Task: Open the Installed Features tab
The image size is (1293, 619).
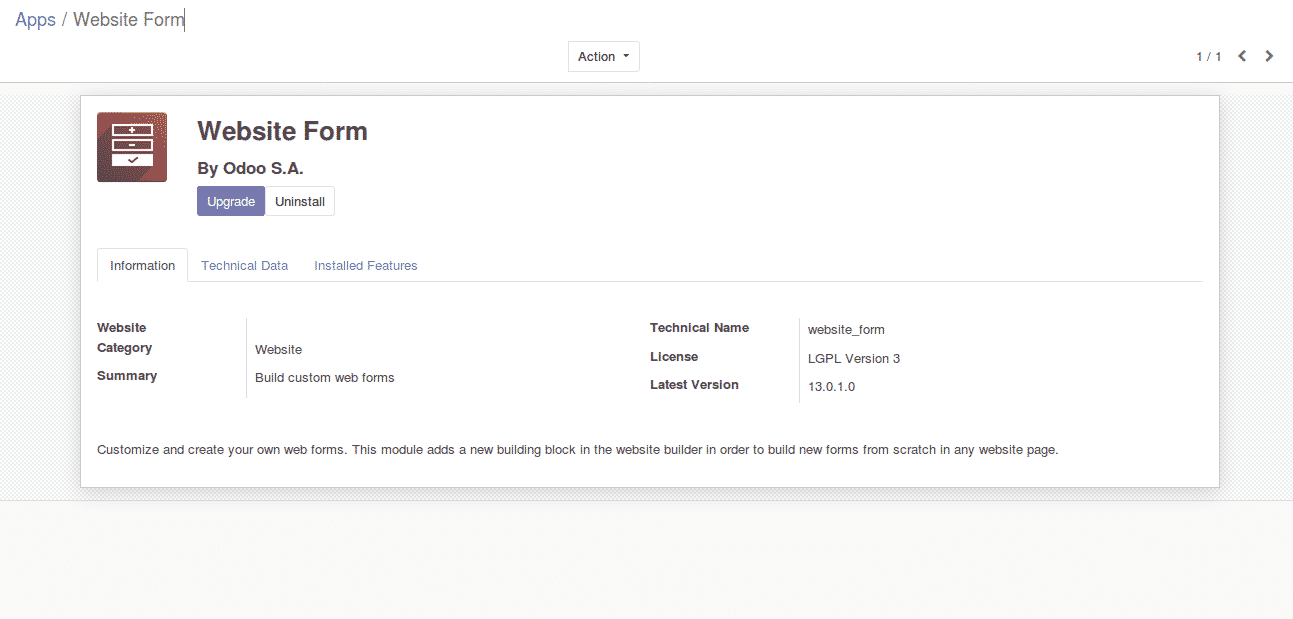Action: point(365,266)
